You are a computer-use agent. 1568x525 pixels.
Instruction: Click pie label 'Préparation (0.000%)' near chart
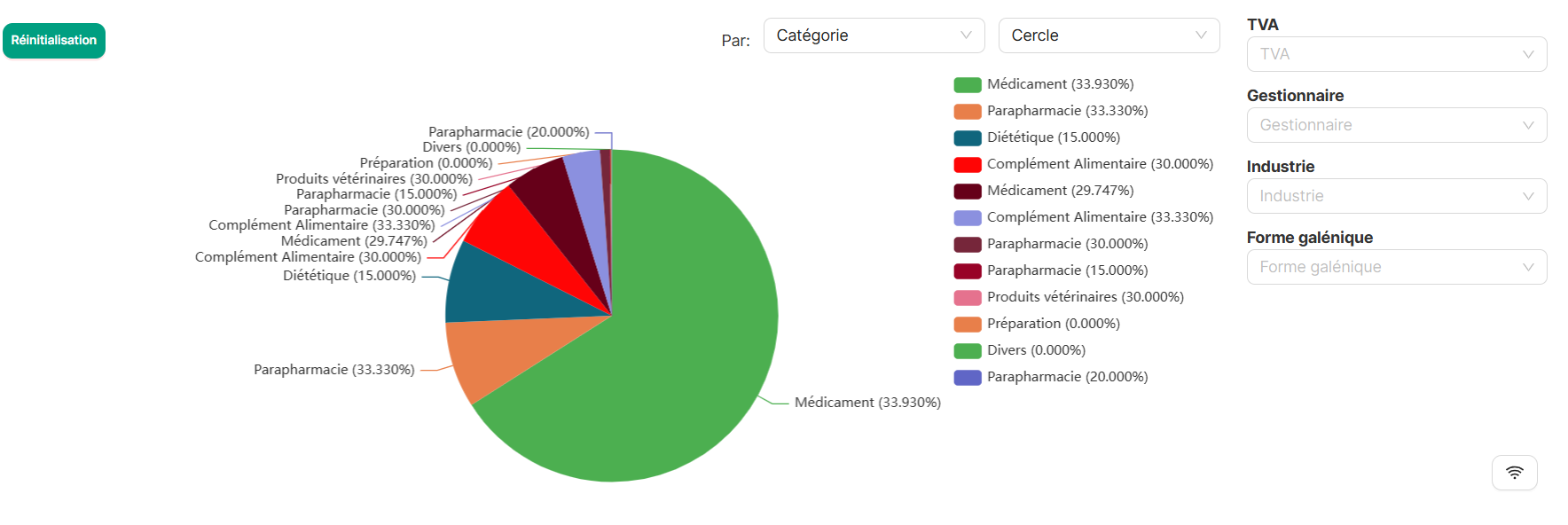[426, 163]
